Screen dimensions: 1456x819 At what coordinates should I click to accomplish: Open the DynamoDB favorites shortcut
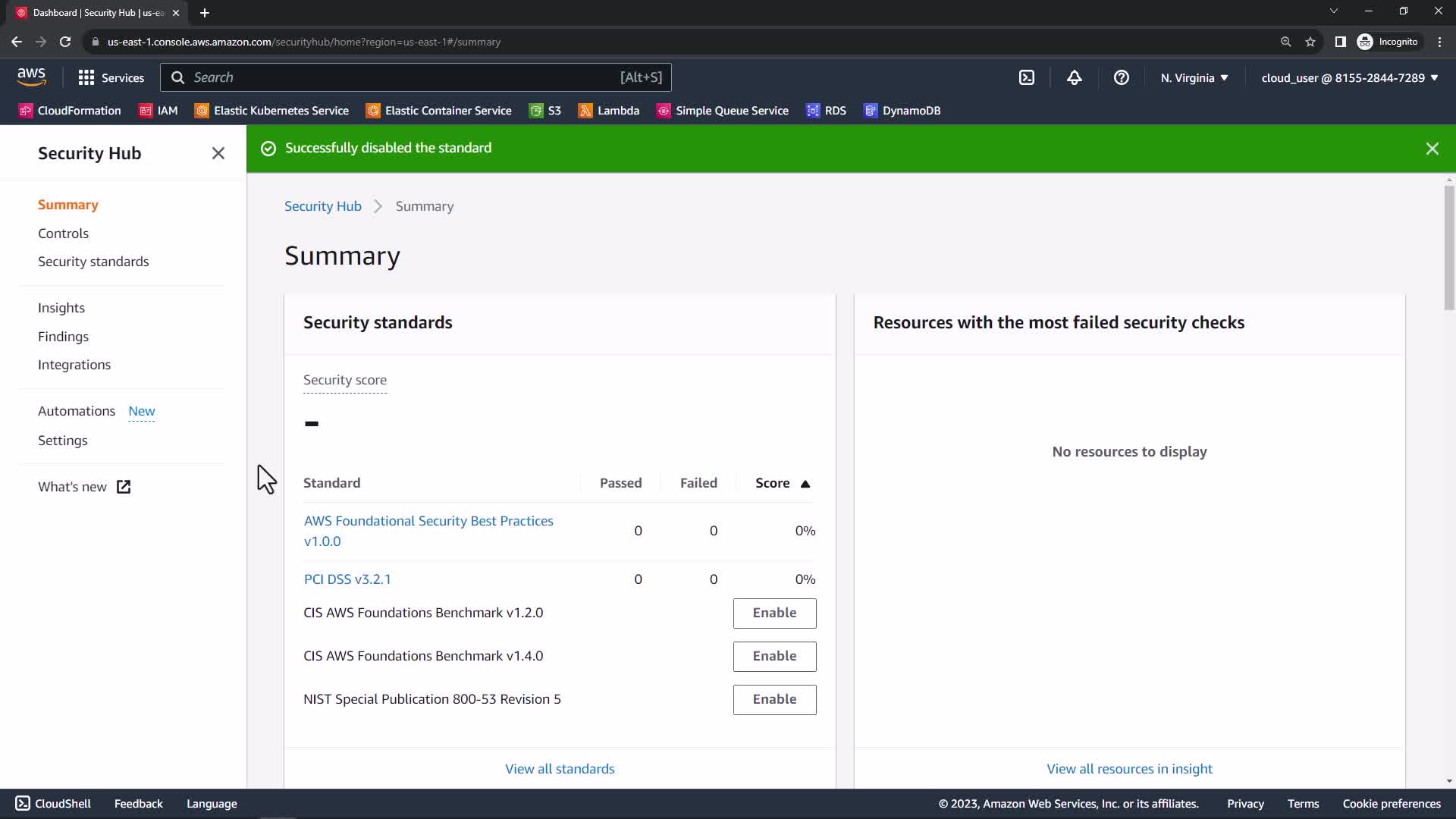902,111
